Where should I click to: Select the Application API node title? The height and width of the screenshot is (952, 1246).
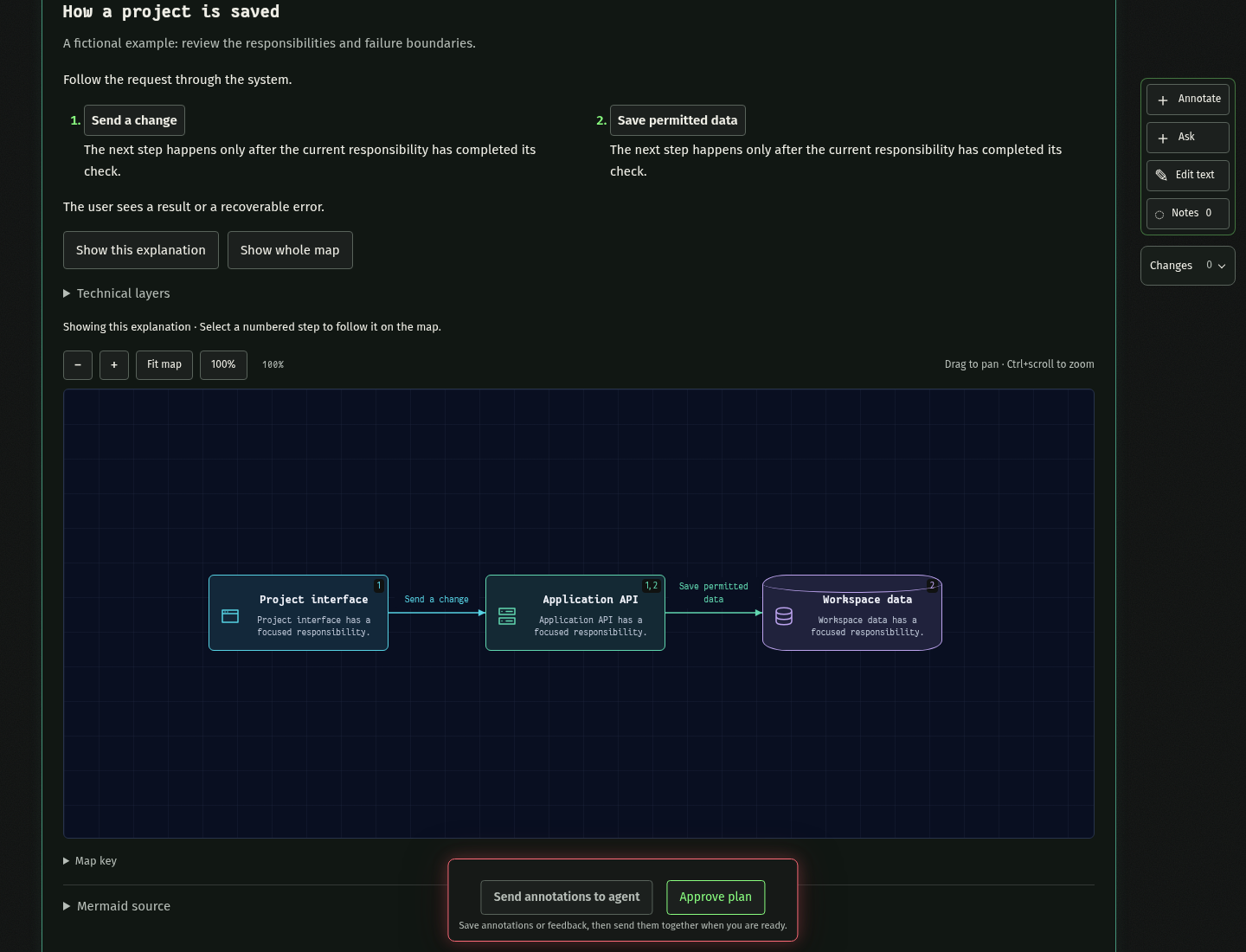click(x=590, y=600)
